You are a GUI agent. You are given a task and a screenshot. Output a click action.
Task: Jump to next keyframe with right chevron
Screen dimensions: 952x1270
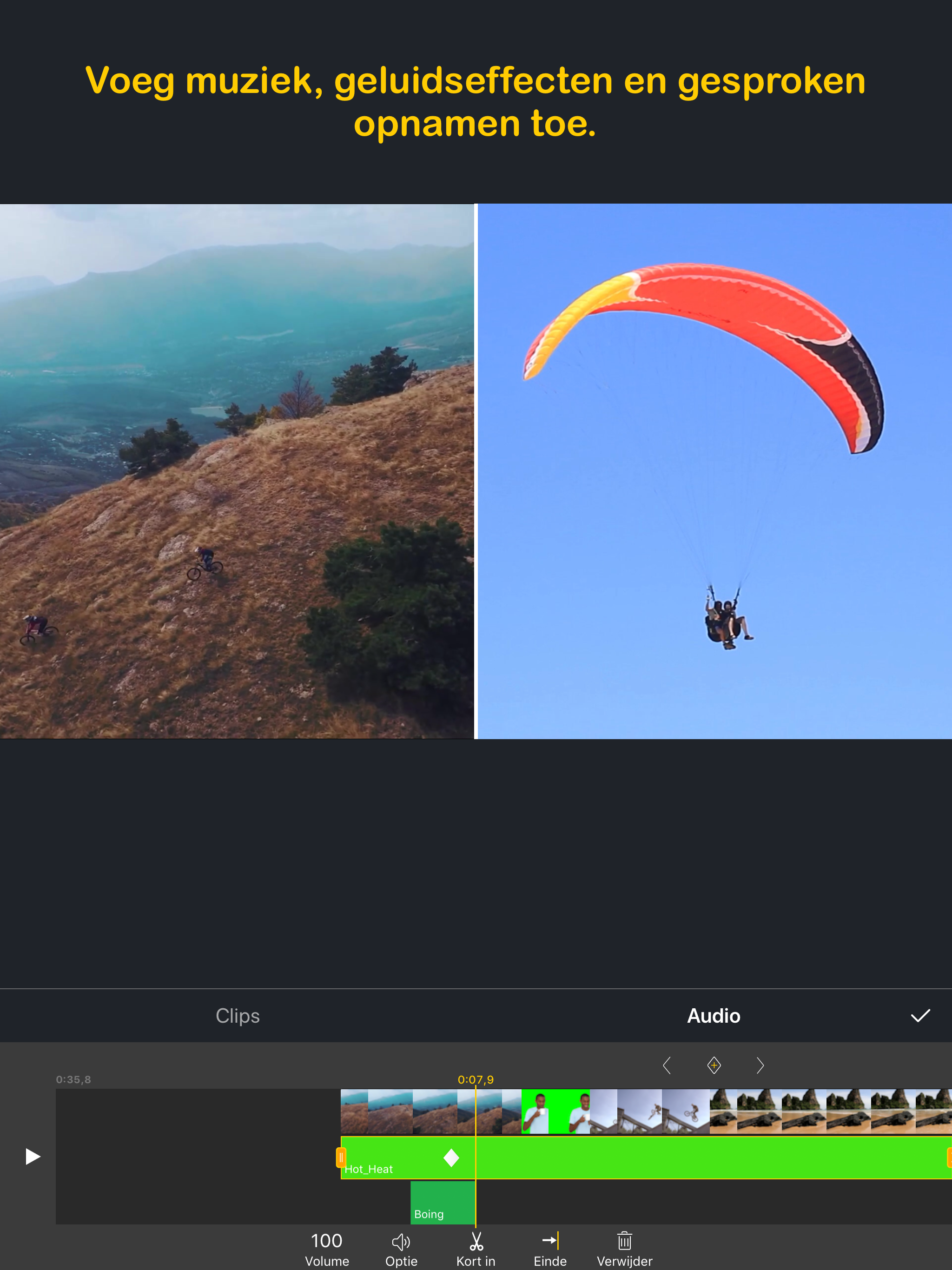click(x=760, y=1065)
